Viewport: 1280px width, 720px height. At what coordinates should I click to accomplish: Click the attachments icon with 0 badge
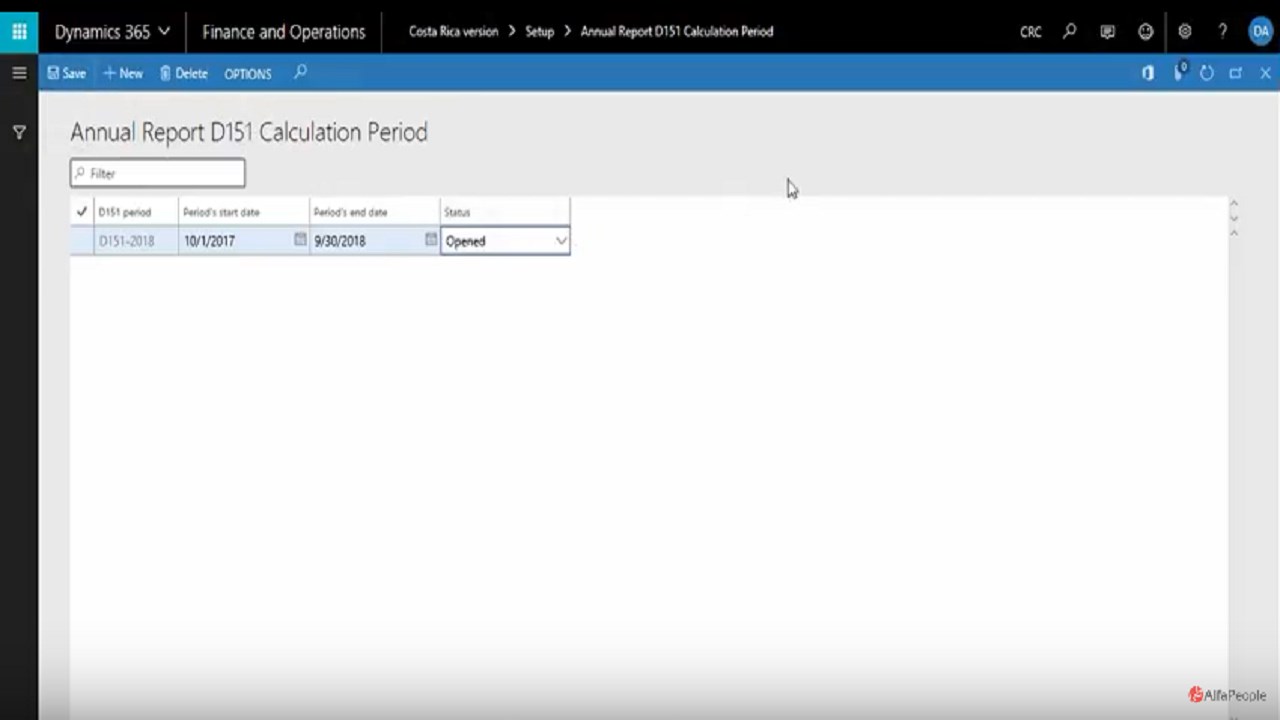pyautogui.click(x=1180, y=72)
